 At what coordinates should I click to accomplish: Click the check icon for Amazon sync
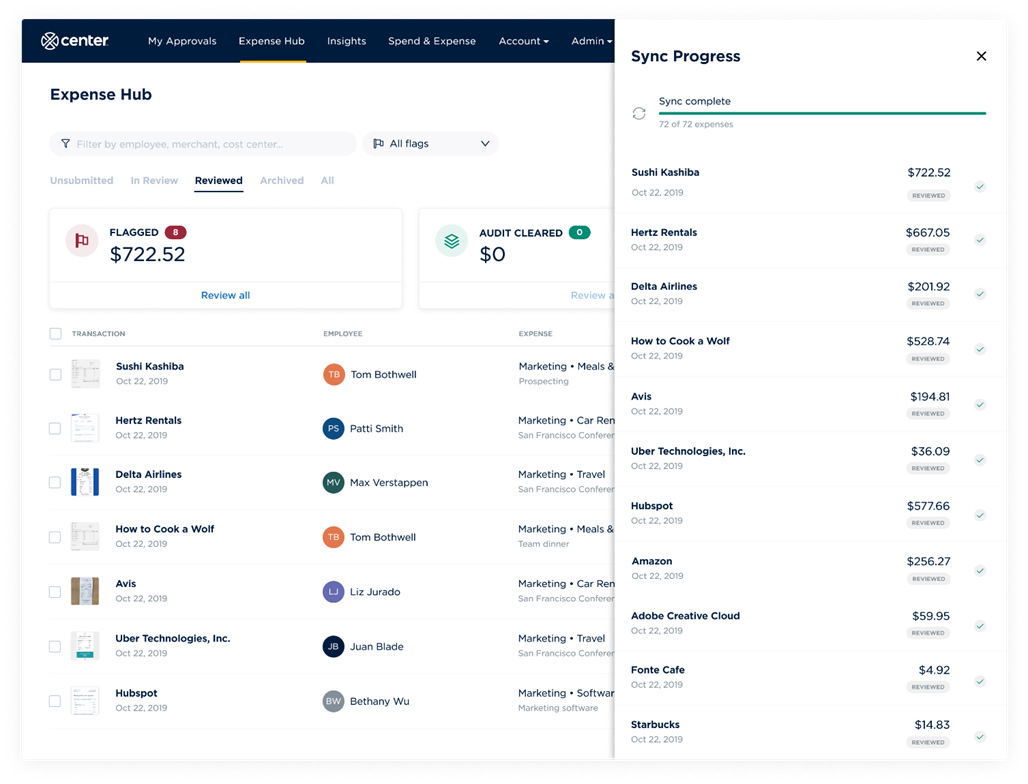click(x=980, y=571)
